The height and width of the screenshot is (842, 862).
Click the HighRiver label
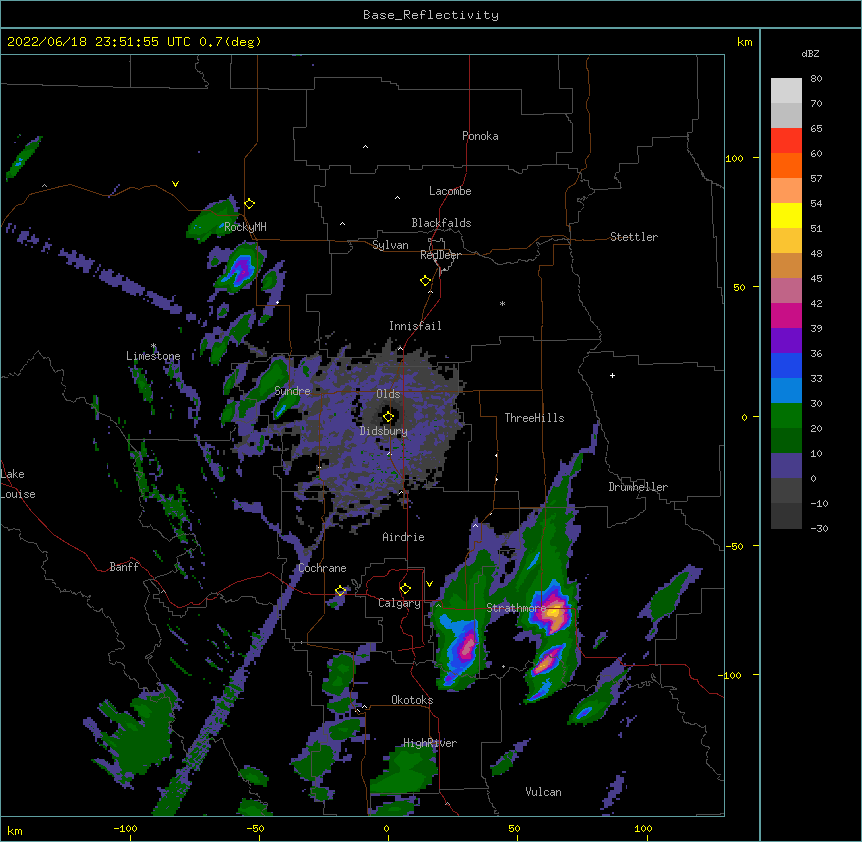(x=430, y=743)
